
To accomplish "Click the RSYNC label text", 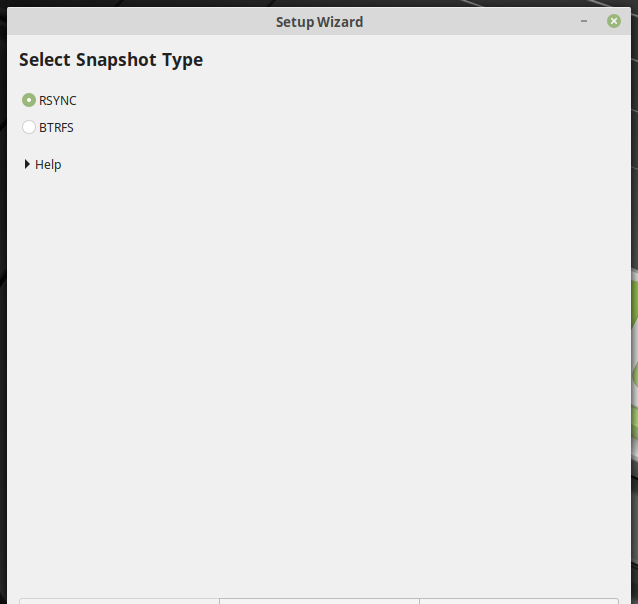I will click(58, 100).
